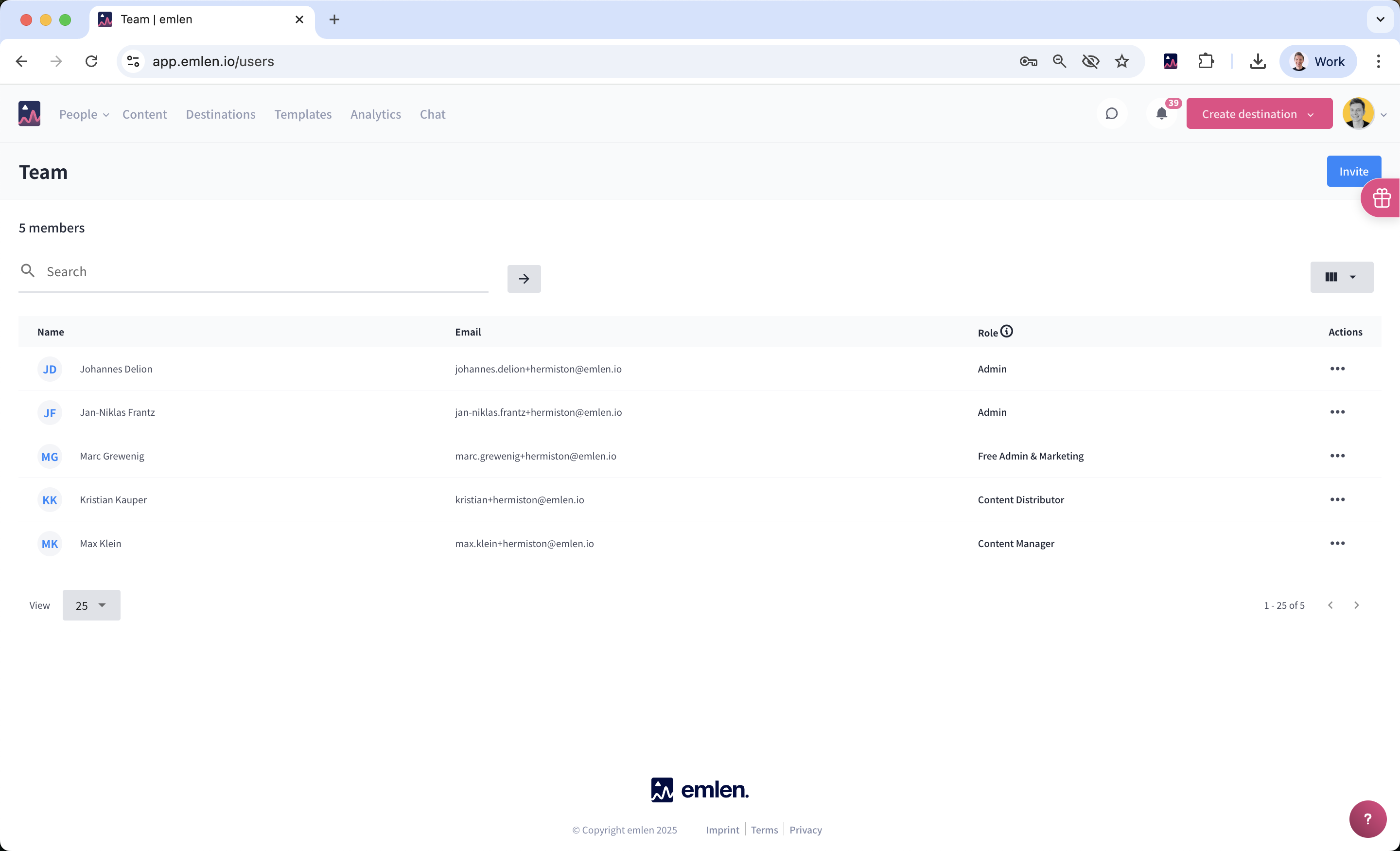Go to the Analytics tab

click(376, 114)
